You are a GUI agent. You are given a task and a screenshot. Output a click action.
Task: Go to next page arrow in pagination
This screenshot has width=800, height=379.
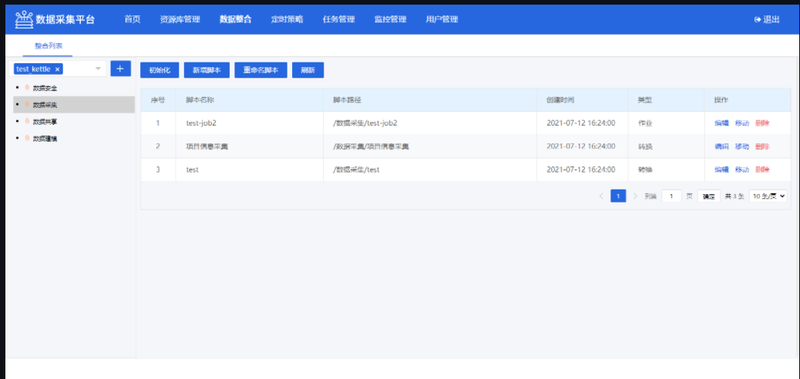click(x=635, y=196)
